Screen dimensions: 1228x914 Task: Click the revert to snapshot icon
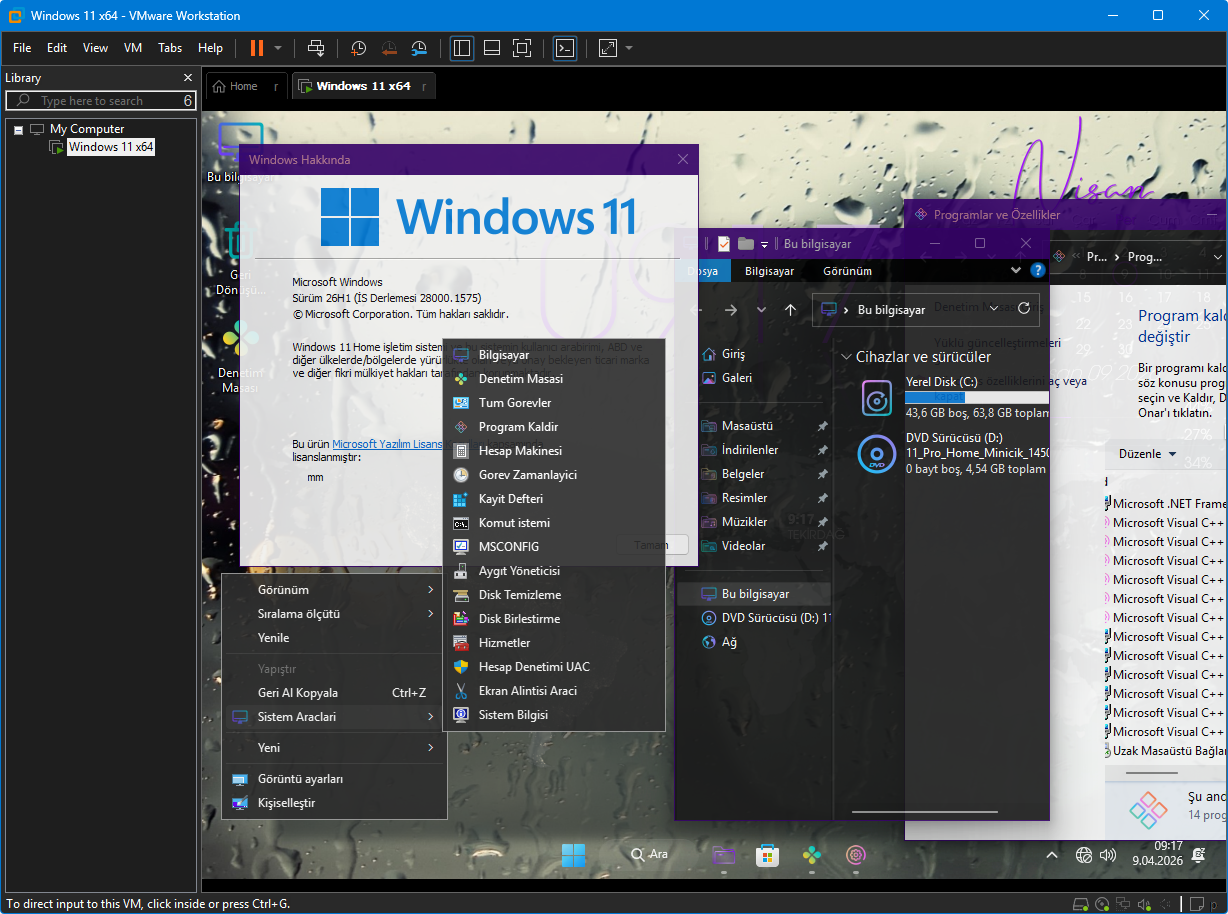point(389,48)
